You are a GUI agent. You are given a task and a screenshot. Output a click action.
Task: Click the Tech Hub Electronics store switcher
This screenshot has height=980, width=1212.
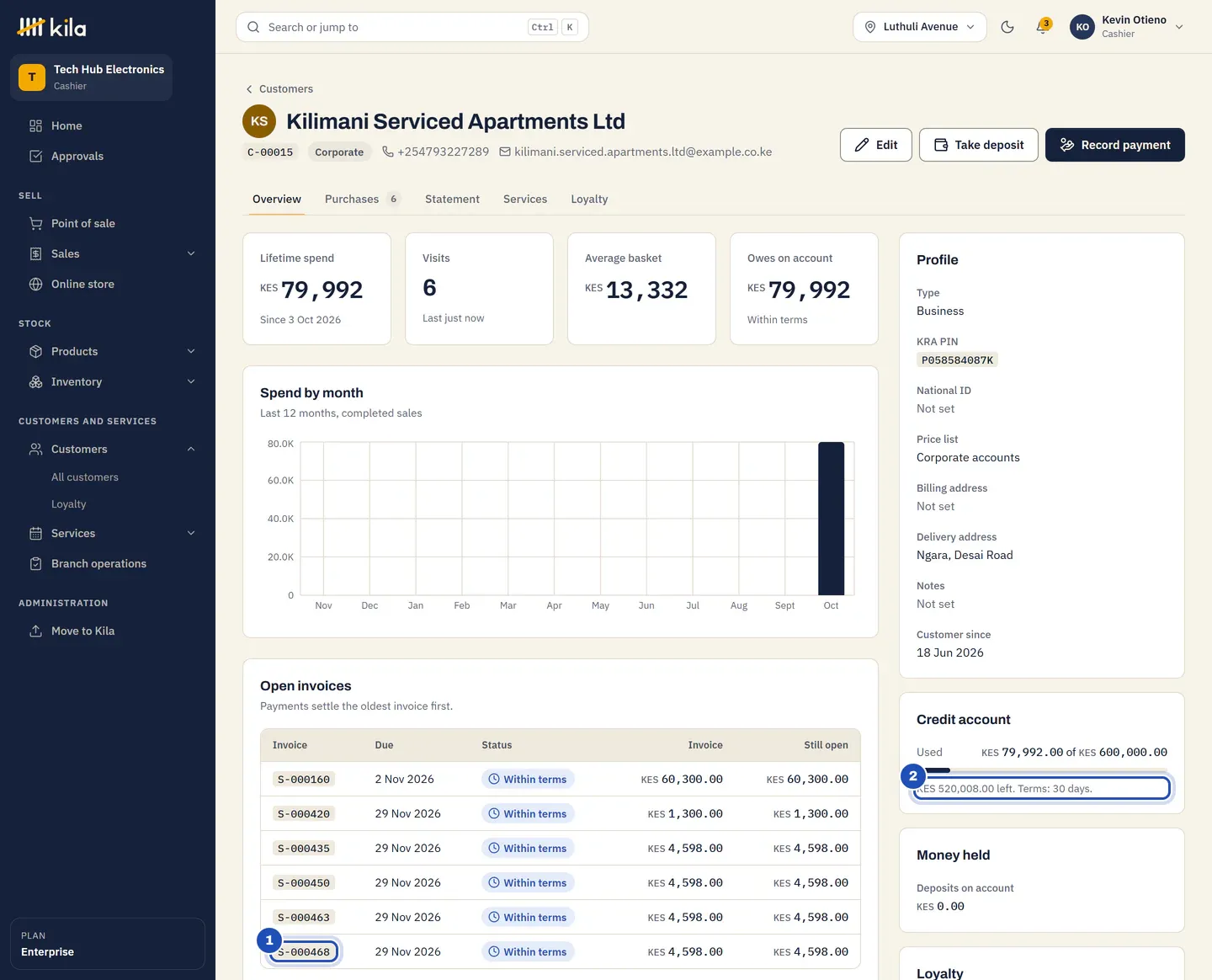91,77
